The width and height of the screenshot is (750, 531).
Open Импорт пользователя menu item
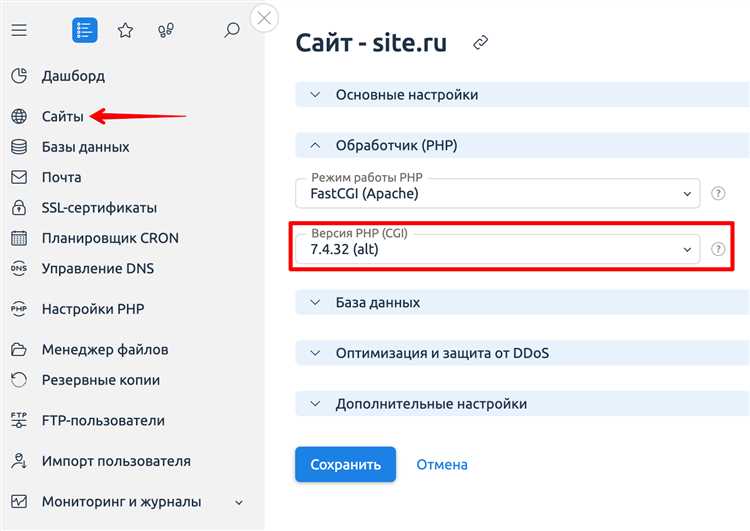click(116, 461)
